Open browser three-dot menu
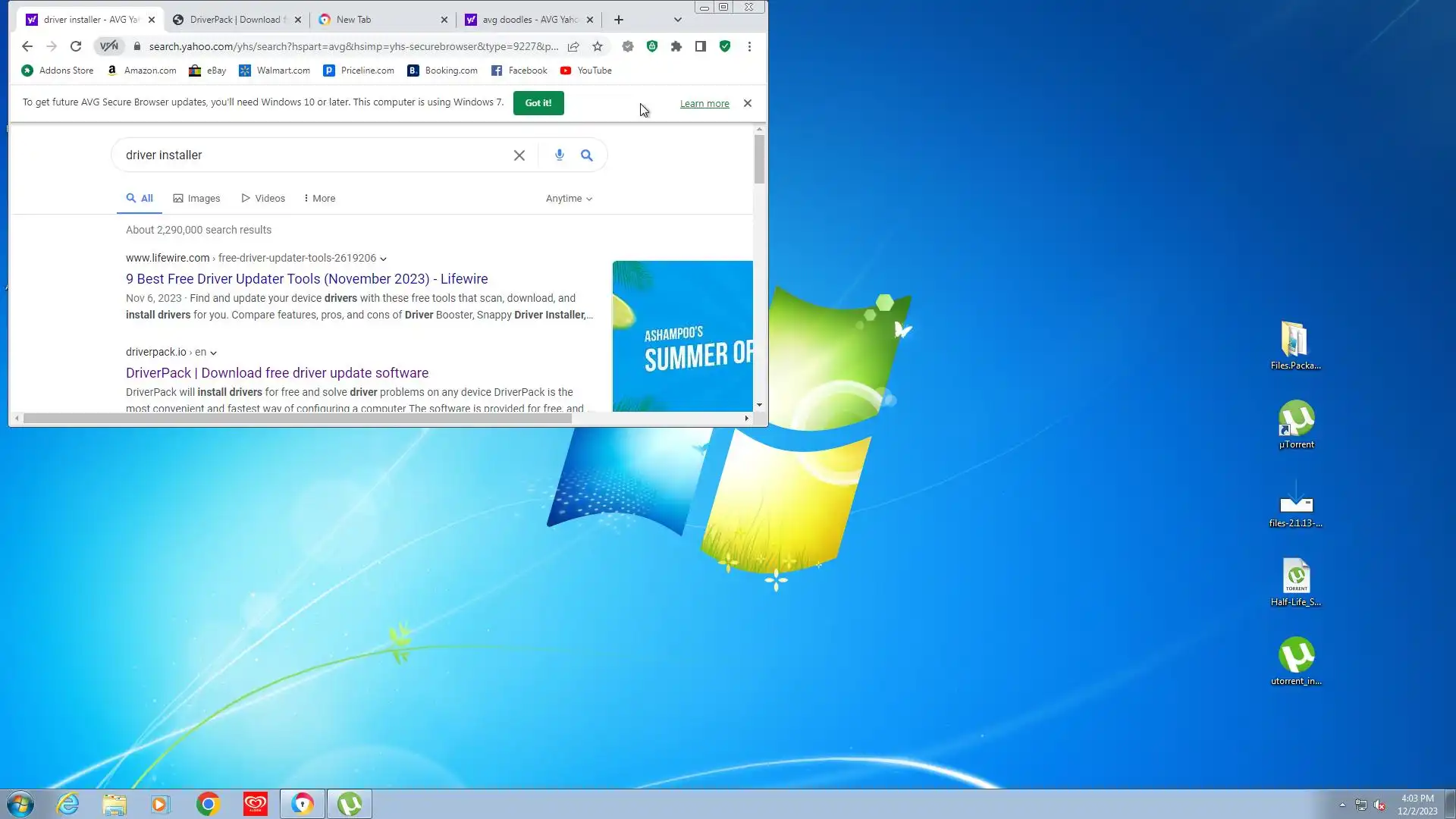Screen dimensions: 1456x819 click(x=749, y=46)
